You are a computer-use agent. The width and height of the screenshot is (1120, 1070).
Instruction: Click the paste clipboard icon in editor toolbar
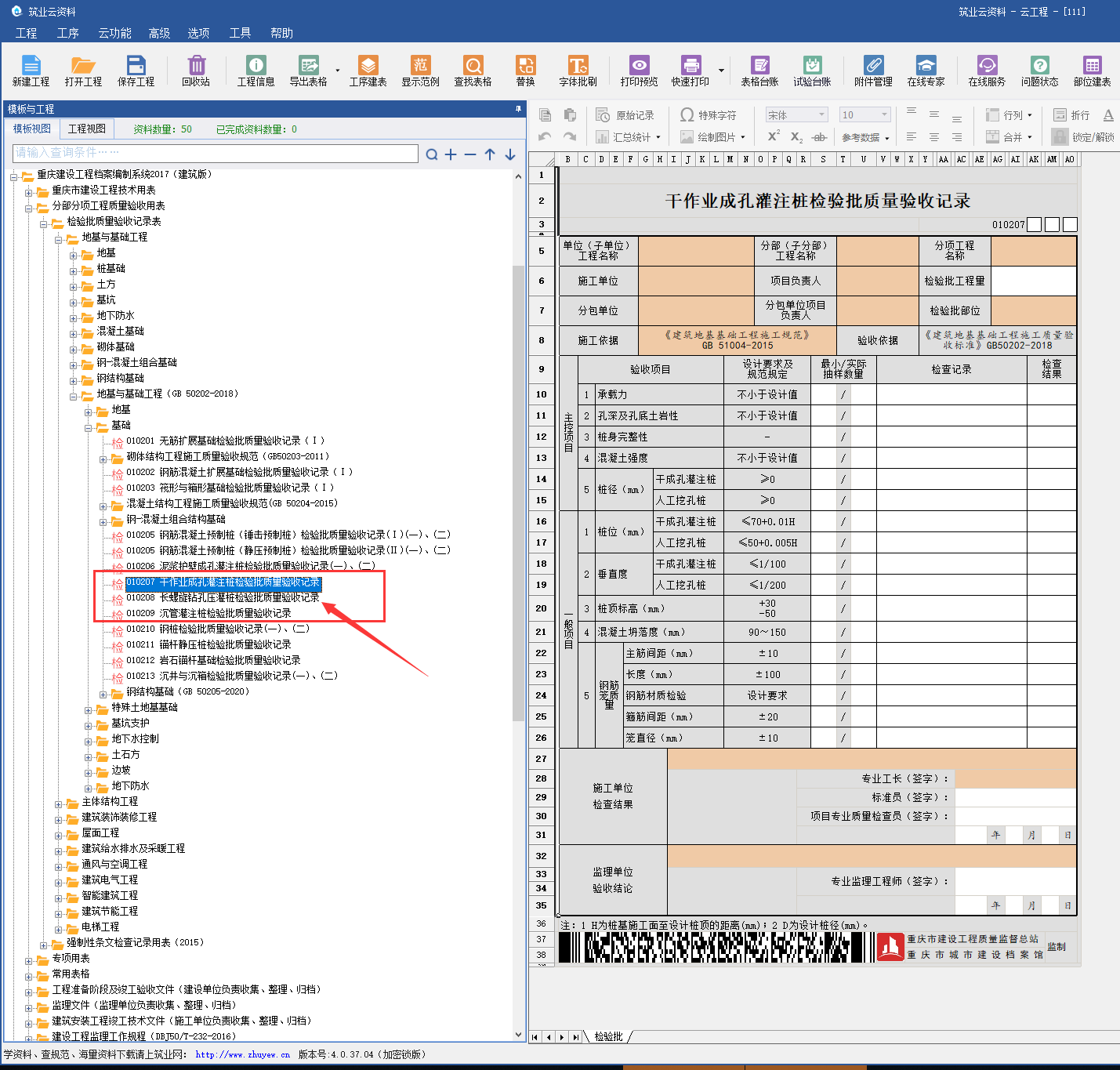pyautogui.click(x=571, y=115)
